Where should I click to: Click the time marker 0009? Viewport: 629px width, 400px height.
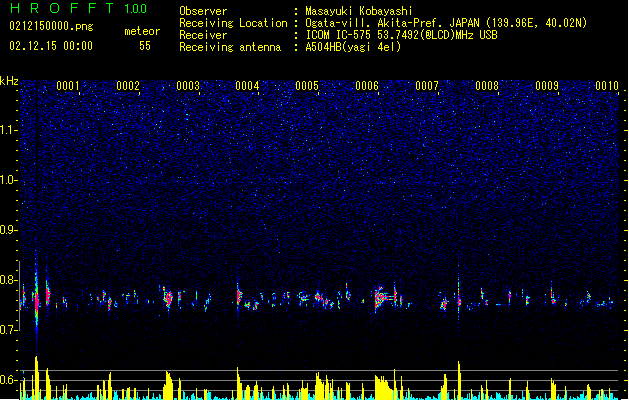pos(547,86)
